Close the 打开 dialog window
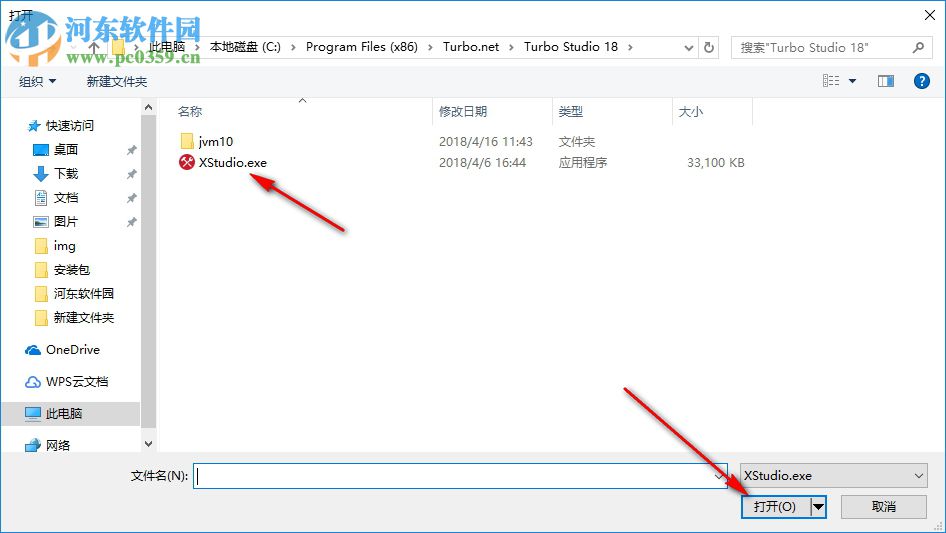 point(930,15)
